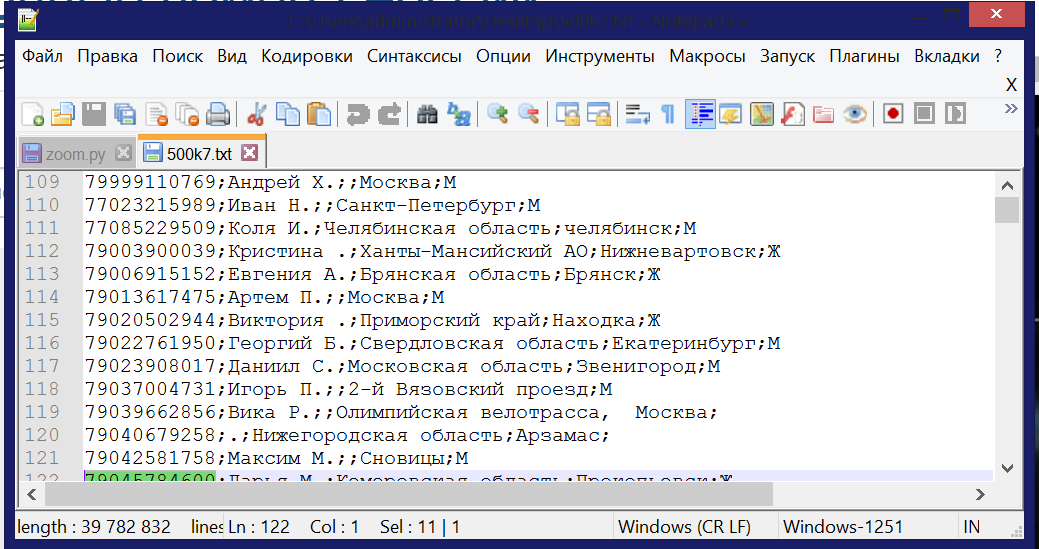
Task: Toggle macro recording red dot icon
Action: 893,114
